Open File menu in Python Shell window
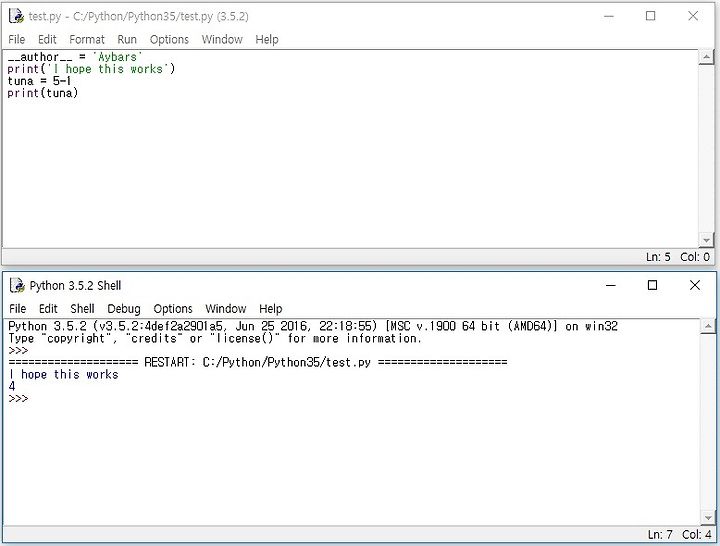Image resolution: width=720 pixels, height=546 pixels. point(17,309)
